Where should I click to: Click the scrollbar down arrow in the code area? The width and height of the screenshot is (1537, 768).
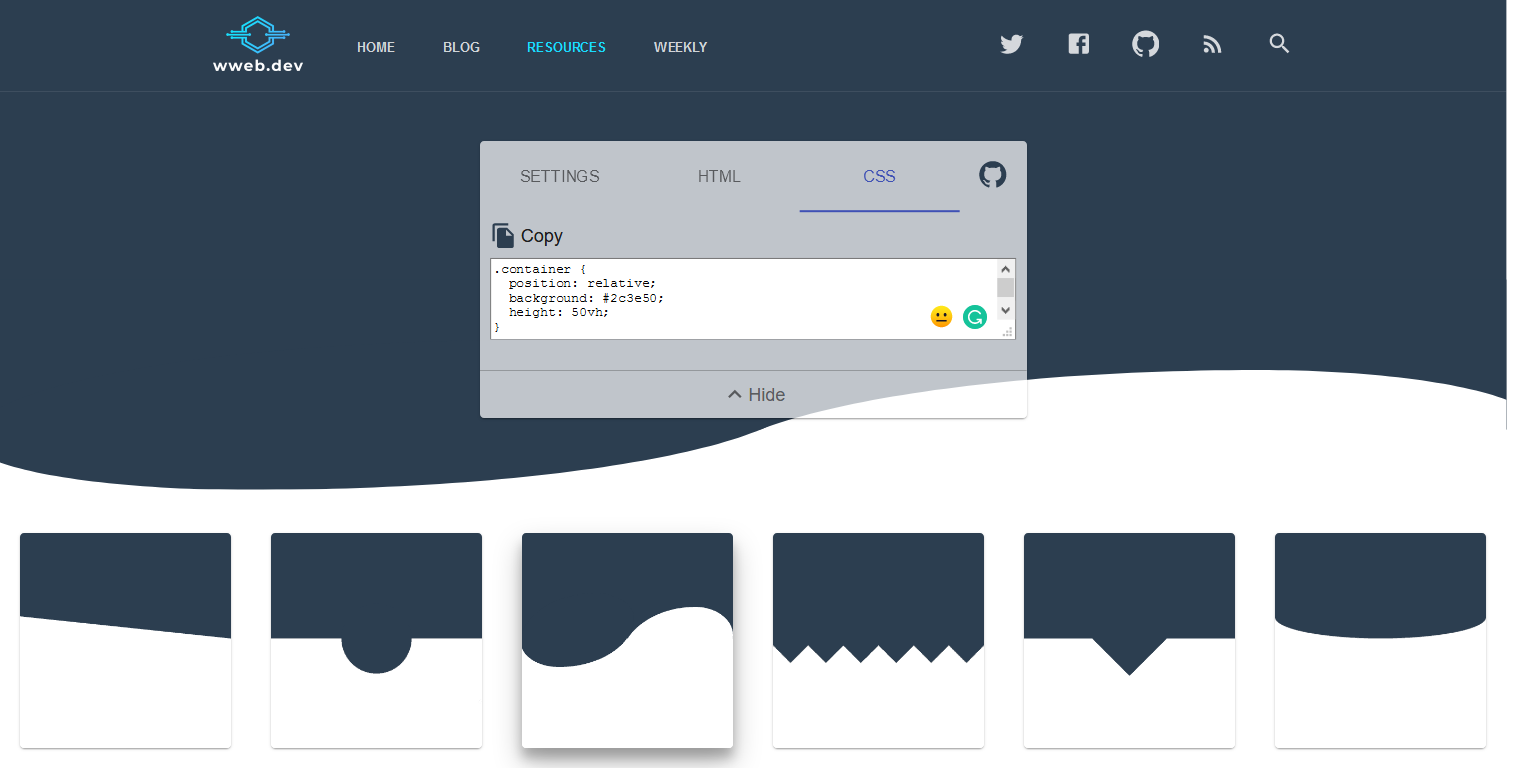1005,311
